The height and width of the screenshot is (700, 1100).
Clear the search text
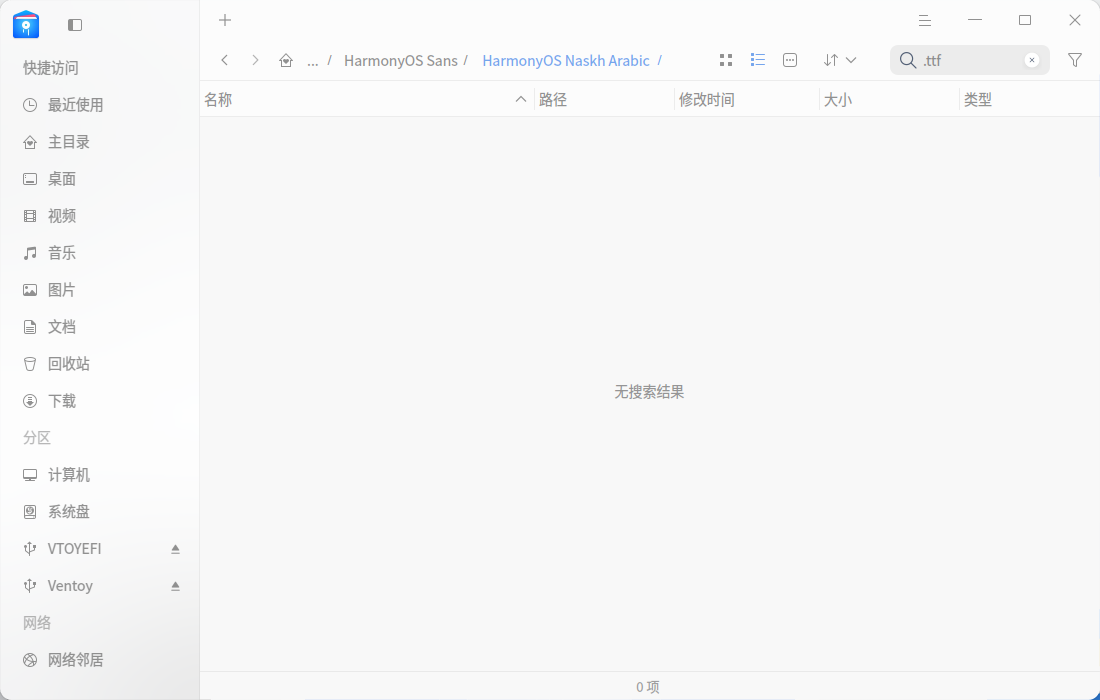(1031, 60)
